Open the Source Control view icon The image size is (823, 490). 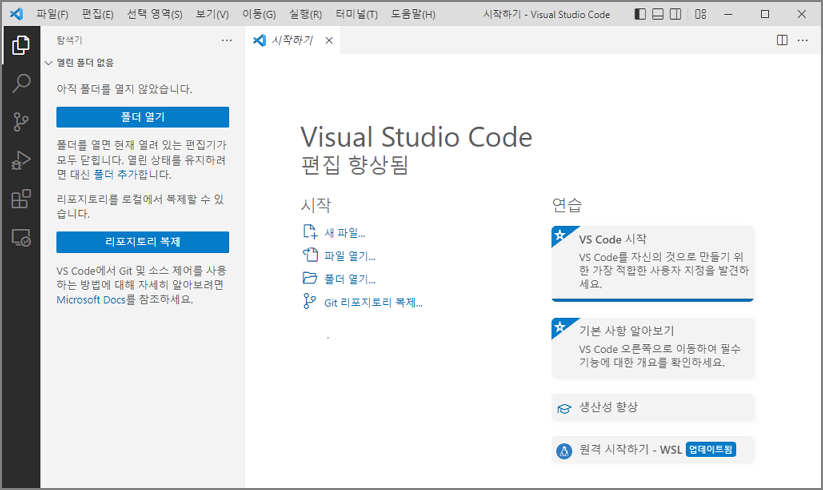click(x=21, y=122)
